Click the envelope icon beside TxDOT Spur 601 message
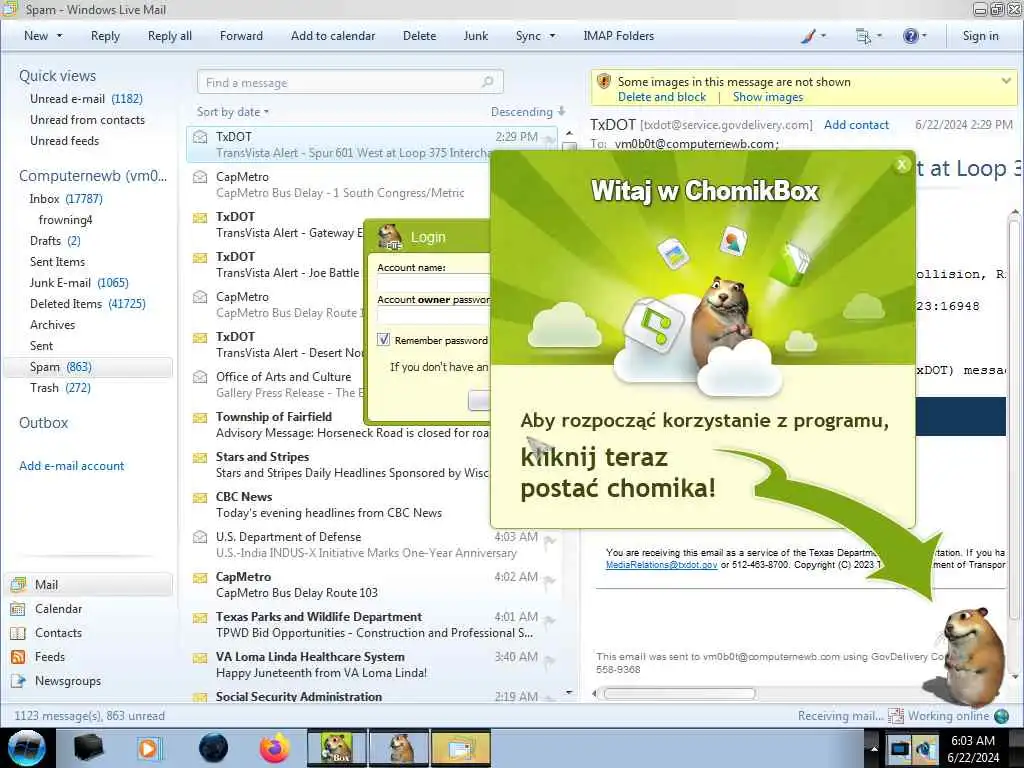1024x768 pixels. pos(200,137)
